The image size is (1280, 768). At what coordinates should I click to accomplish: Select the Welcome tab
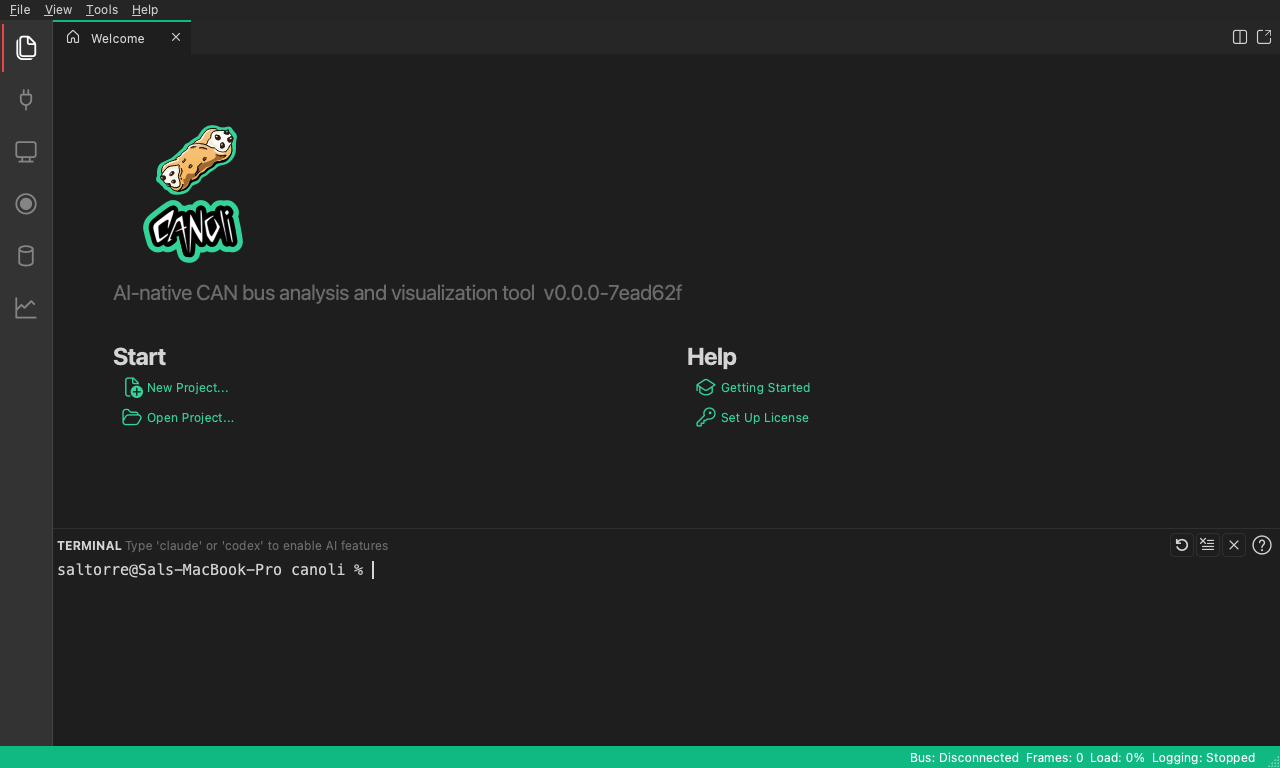coord(122,38)
